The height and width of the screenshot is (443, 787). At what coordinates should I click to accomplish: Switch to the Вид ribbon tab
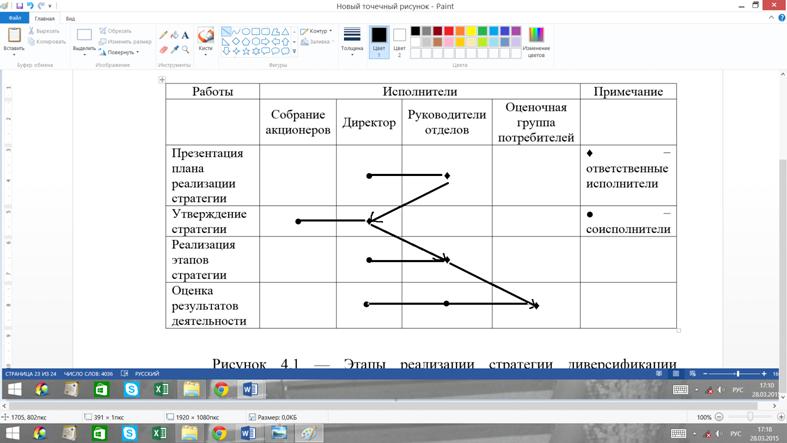point(70,19)
